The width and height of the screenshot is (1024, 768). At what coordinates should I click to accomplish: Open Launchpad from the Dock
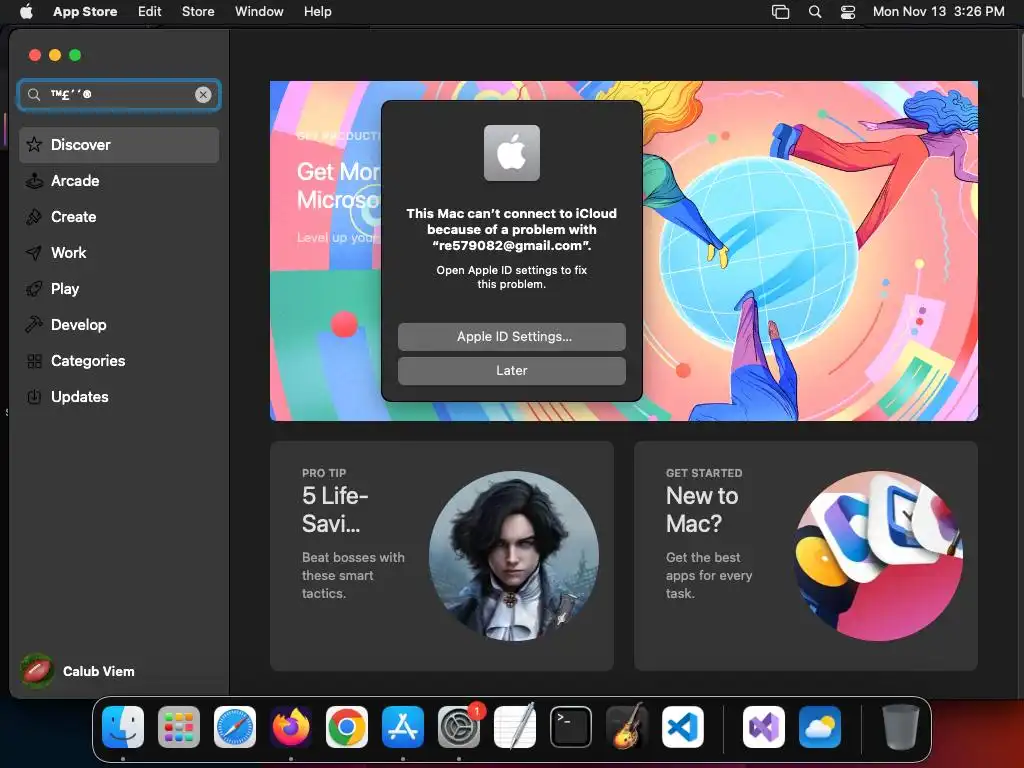(179, 726)
